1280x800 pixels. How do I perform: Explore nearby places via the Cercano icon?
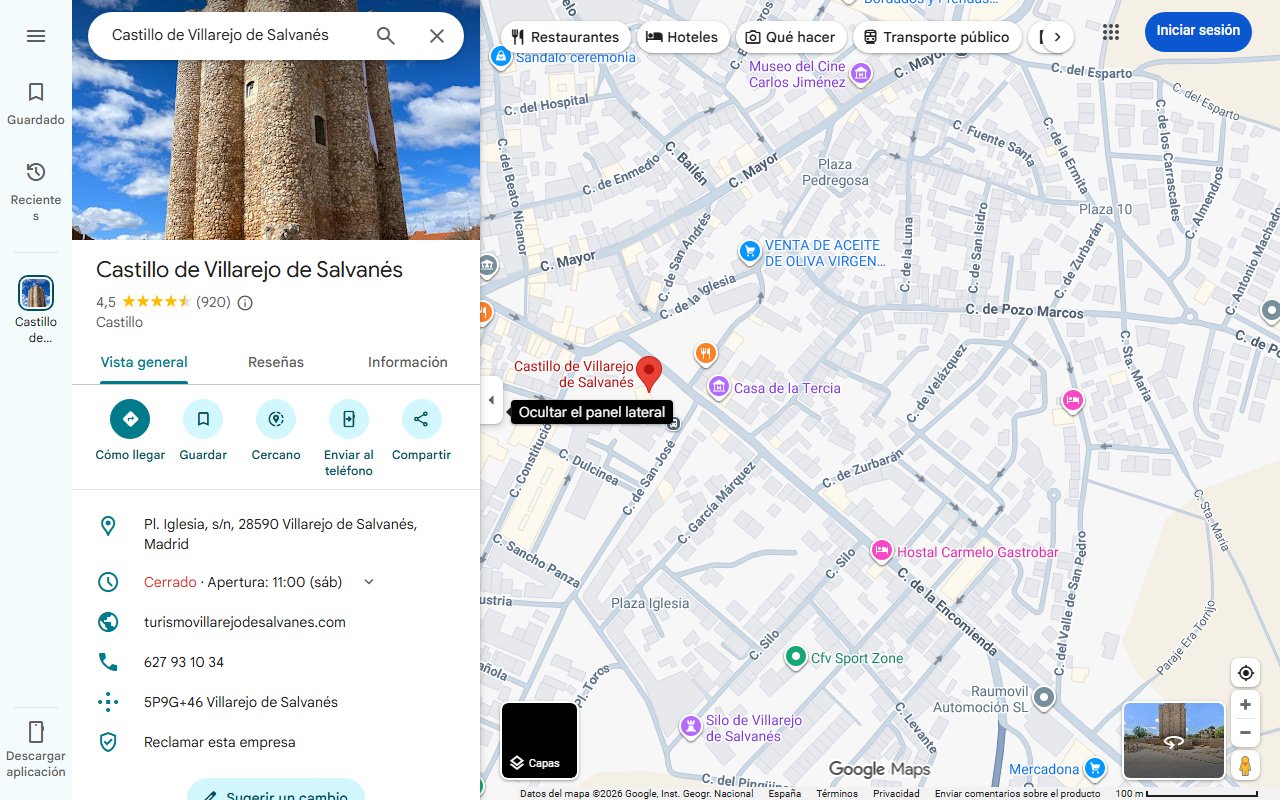[x=275, y=418]
